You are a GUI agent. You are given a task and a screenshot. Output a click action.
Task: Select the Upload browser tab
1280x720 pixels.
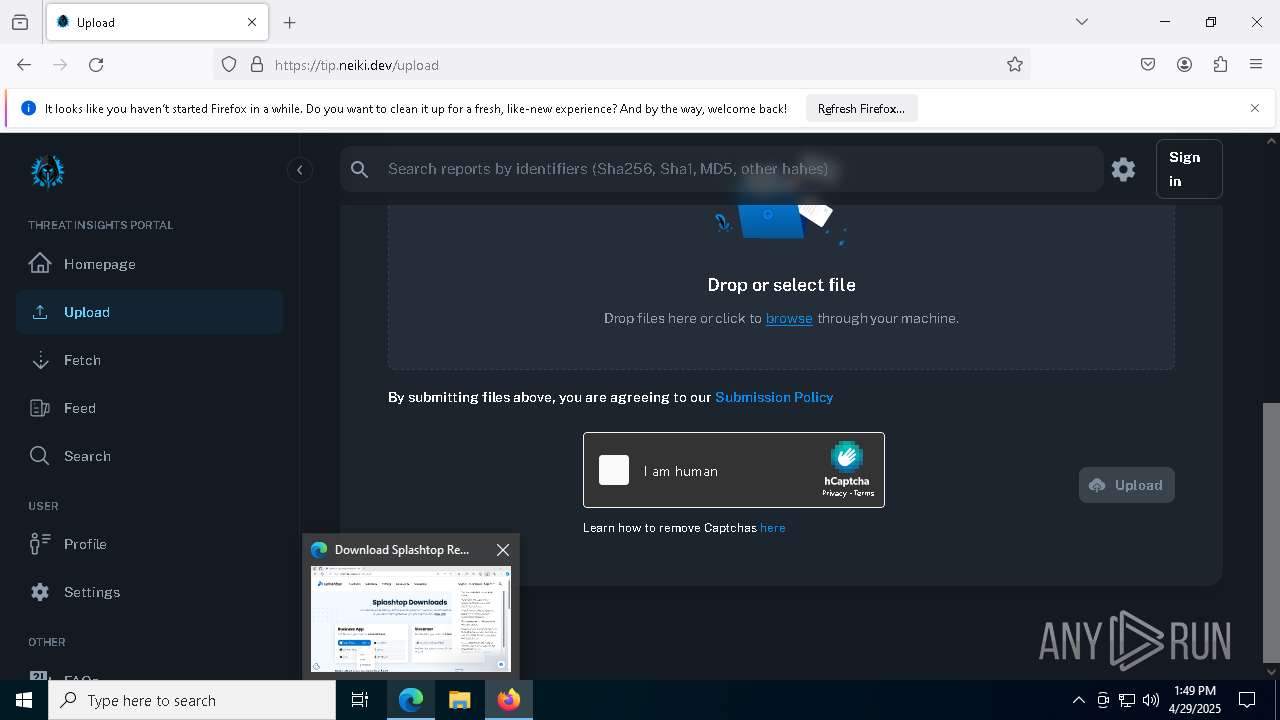tap(157, 22)
